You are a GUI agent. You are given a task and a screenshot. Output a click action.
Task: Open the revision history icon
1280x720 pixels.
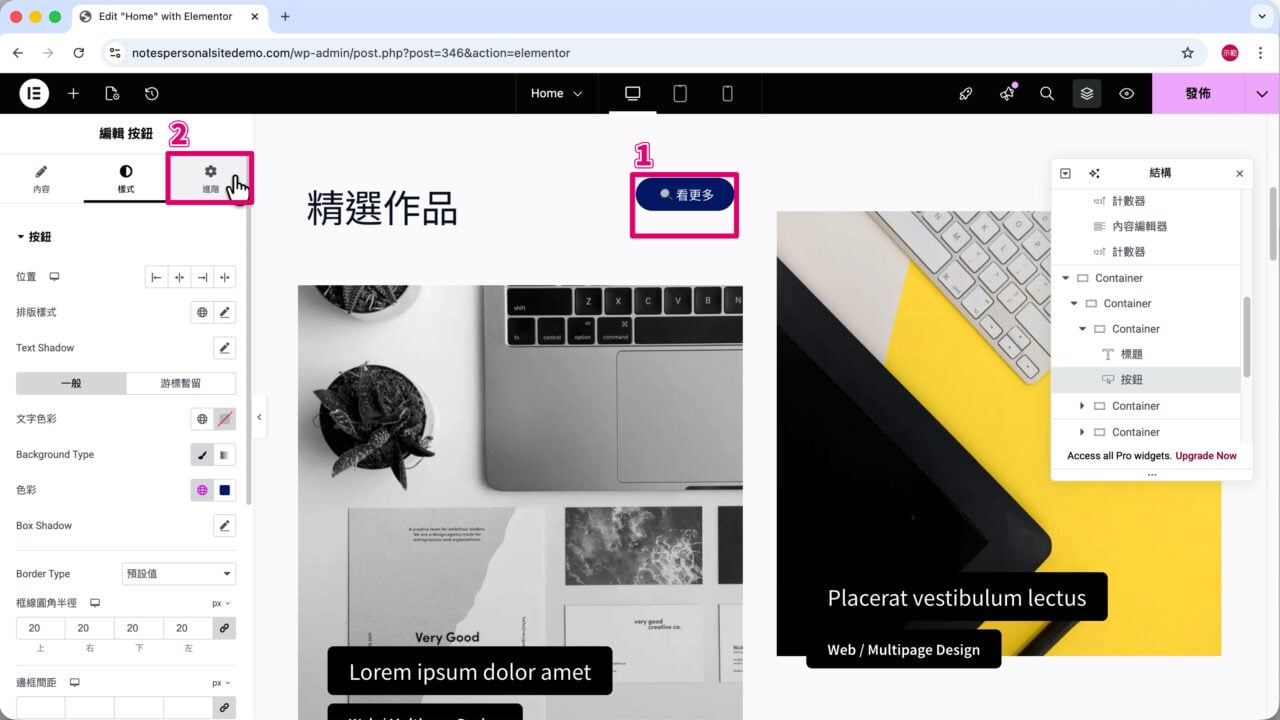[x=151, y=93]
